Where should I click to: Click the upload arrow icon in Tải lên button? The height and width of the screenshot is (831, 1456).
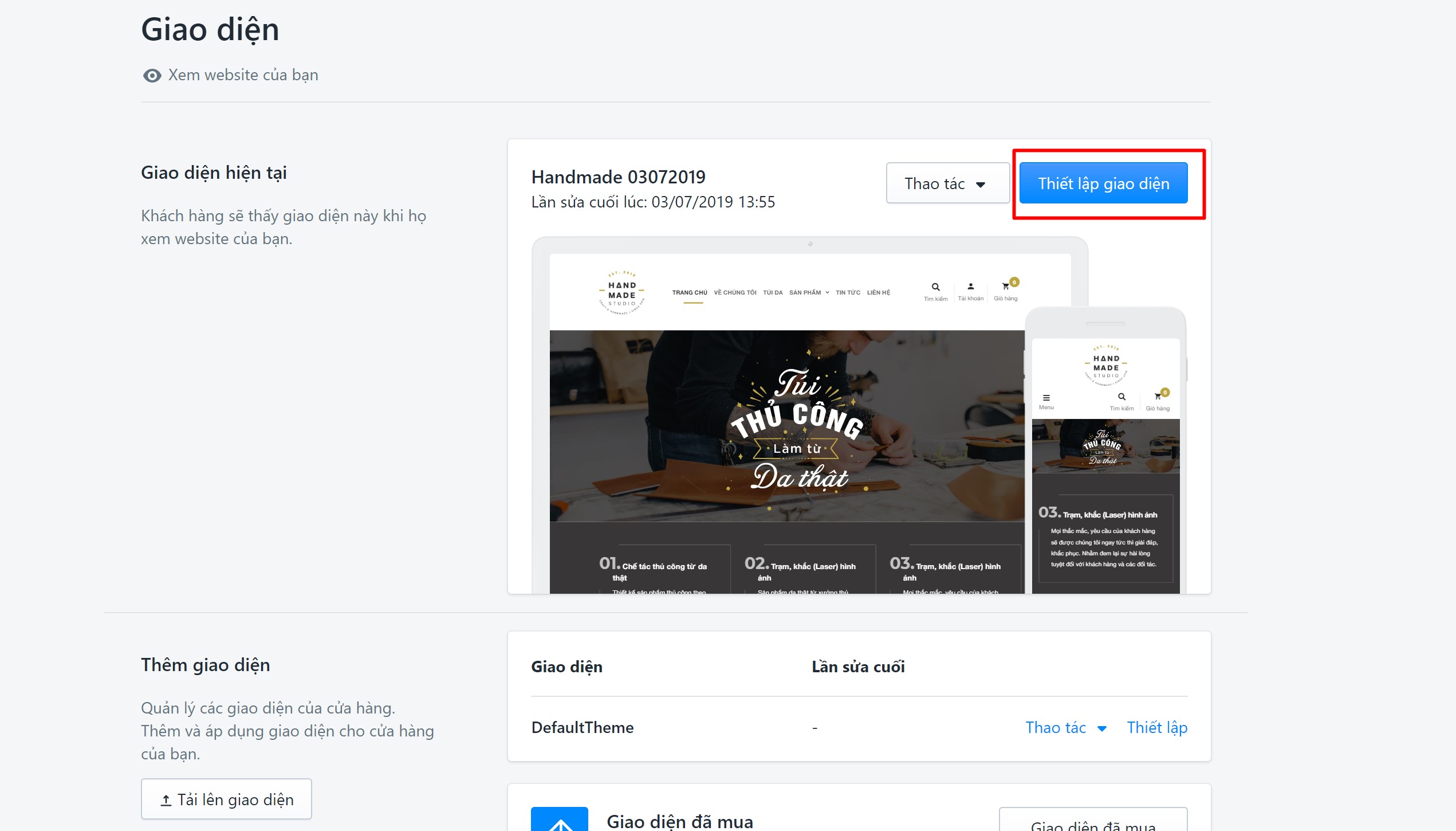pos(166,800)
